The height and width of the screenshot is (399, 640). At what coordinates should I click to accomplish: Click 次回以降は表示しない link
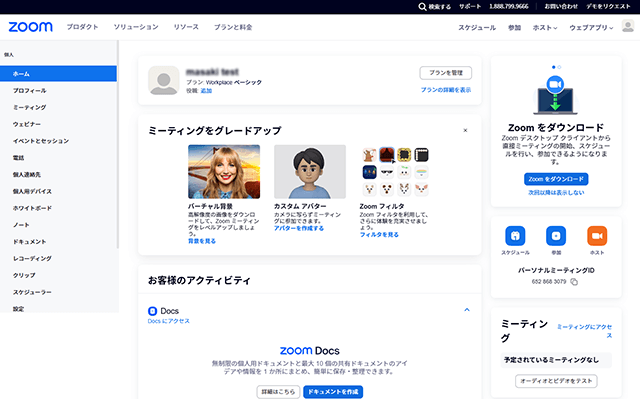click(556, 193)
